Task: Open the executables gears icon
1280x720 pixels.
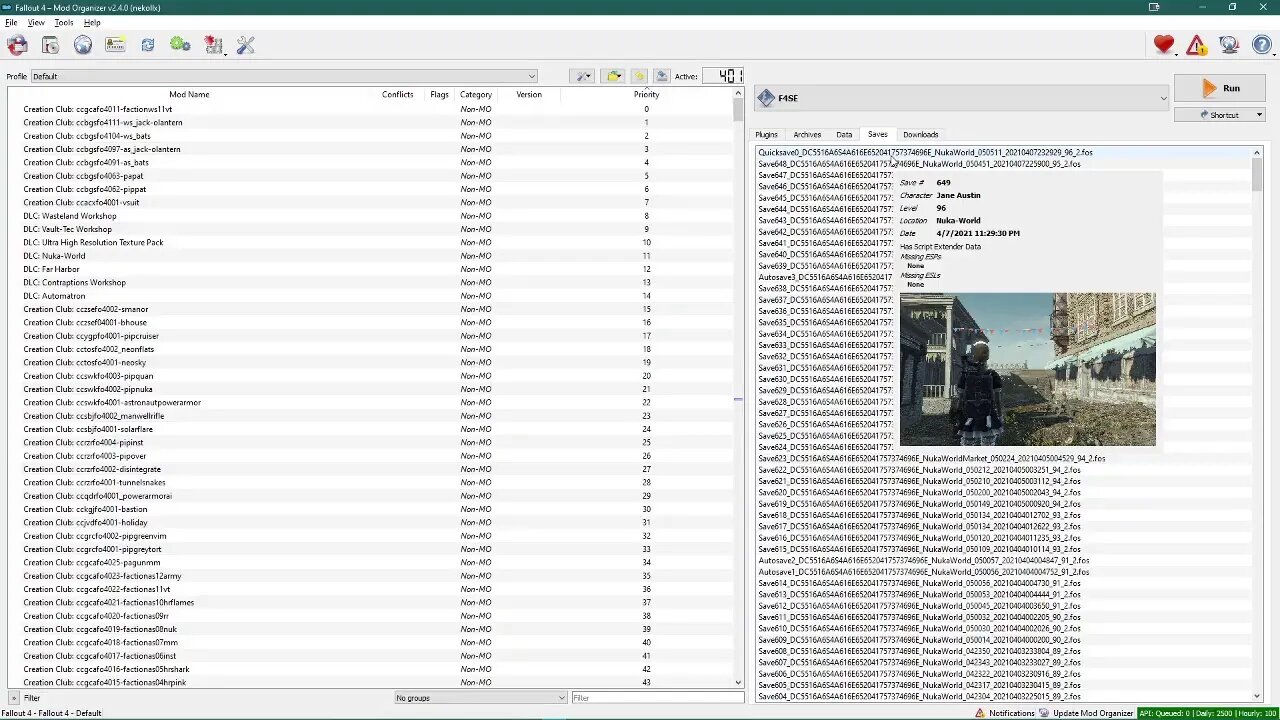Action: pos(180,45)
